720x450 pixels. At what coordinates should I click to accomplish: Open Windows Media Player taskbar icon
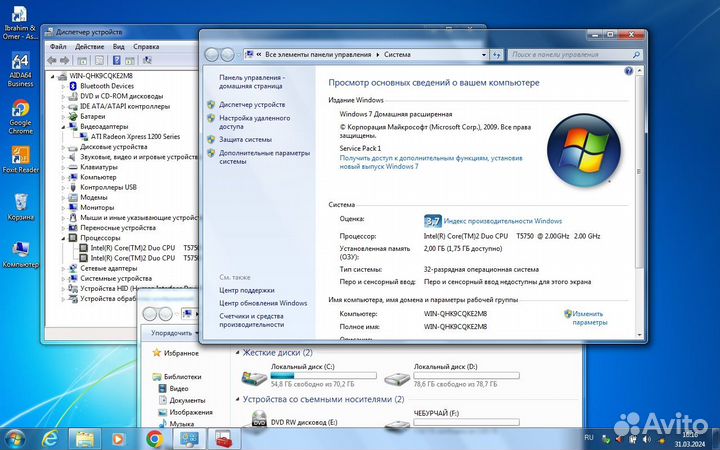point(118,439)
